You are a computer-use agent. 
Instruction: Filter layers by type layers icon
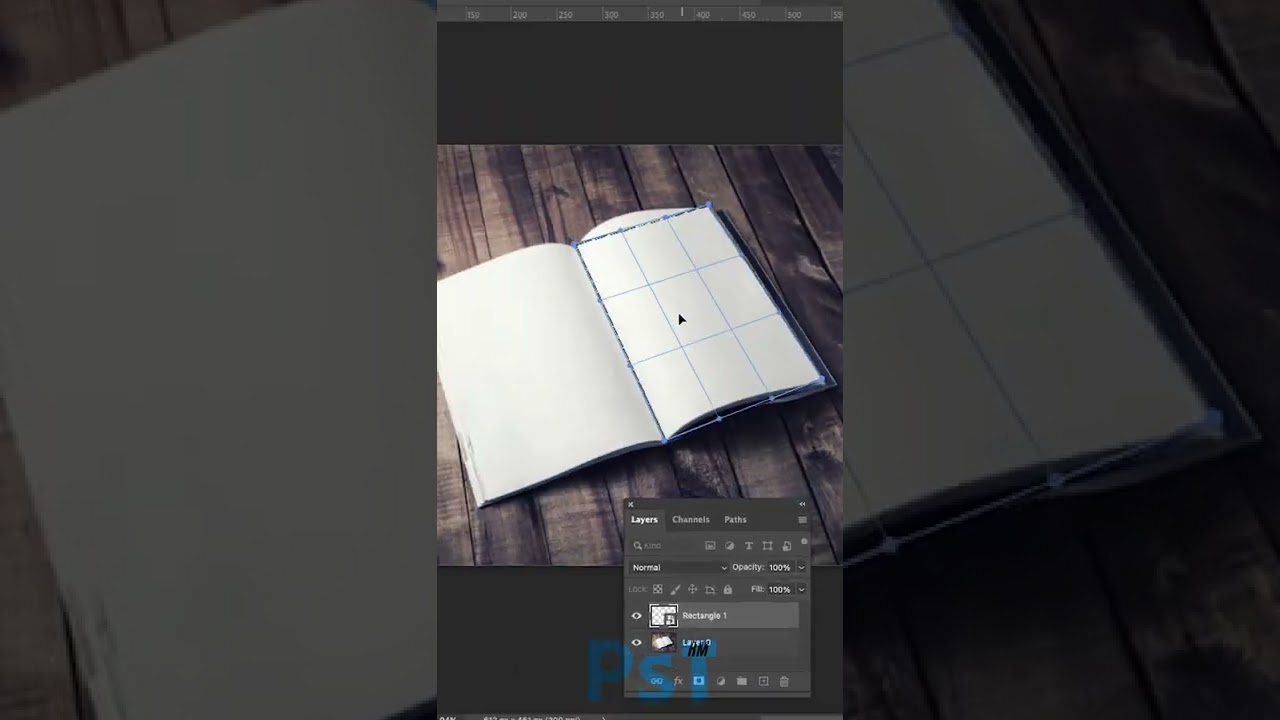click(x=748, y=546)
